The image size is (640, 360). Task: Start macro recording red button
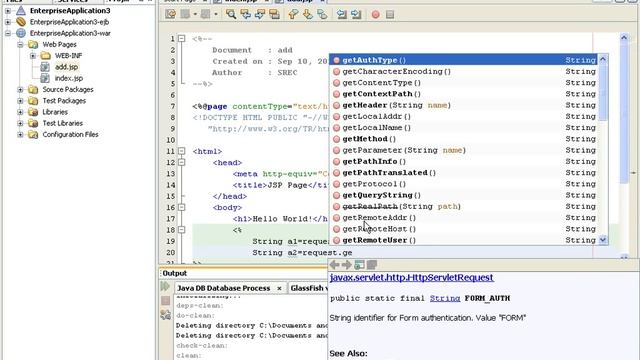click(376, 15)
